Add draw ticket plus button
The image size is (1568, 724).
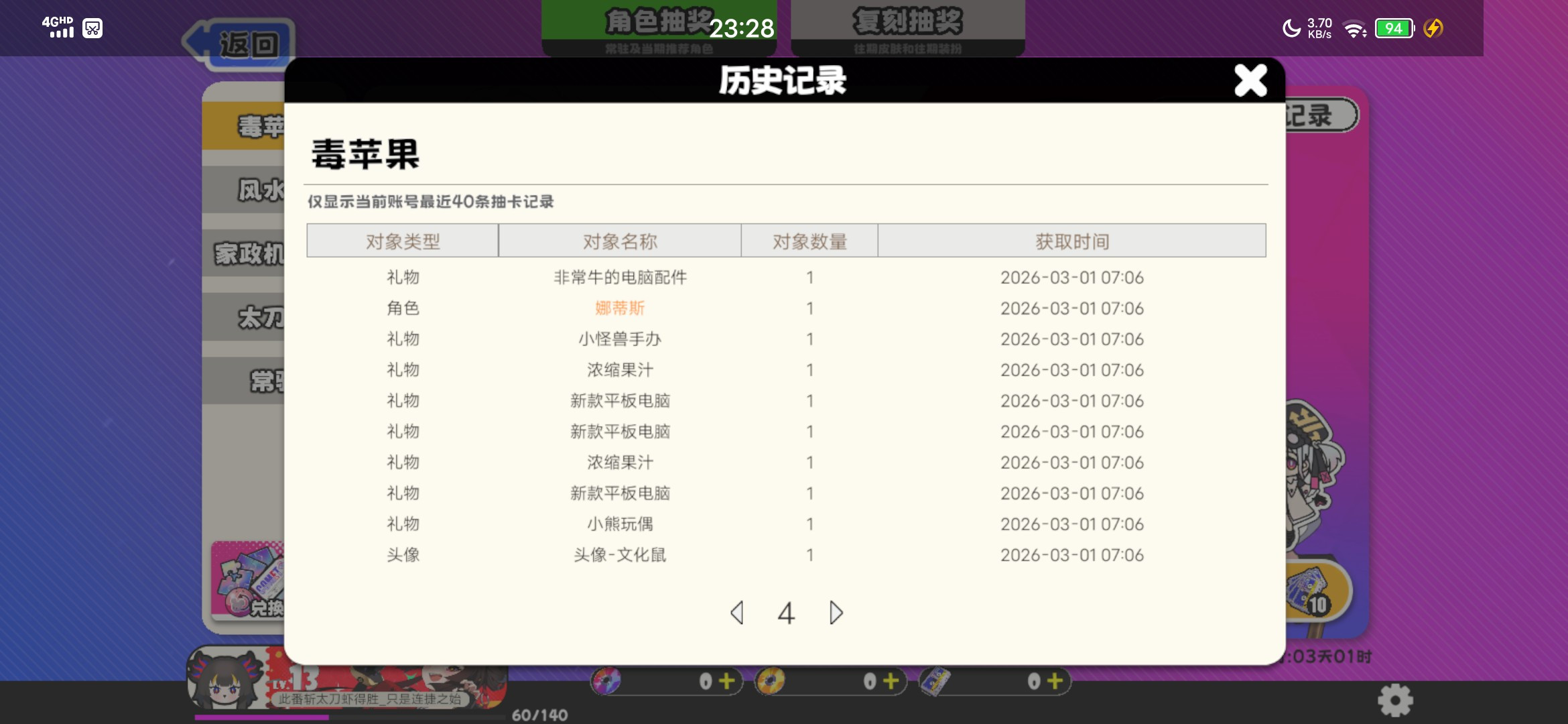[1055, 681]
